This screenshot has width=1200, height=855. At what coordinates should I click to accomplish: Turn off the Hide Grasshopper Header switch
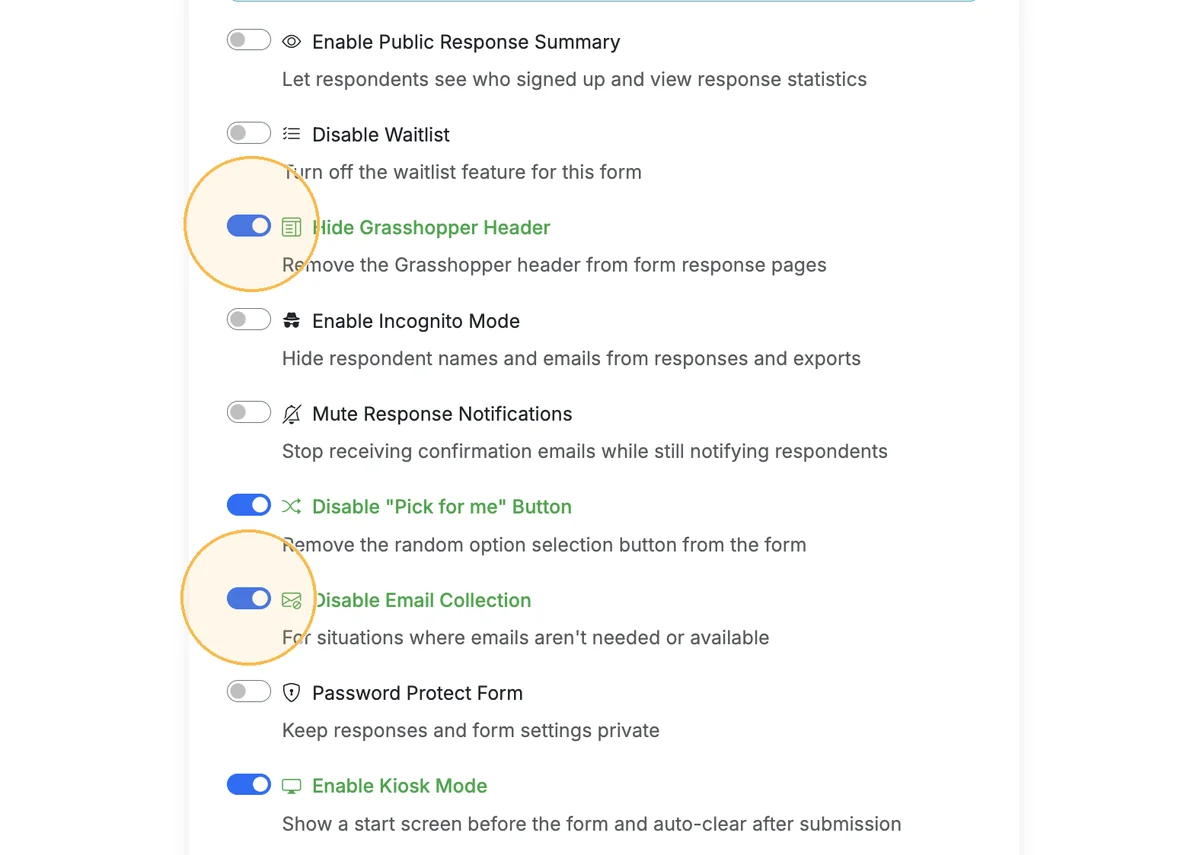click(x=249, y=226)
